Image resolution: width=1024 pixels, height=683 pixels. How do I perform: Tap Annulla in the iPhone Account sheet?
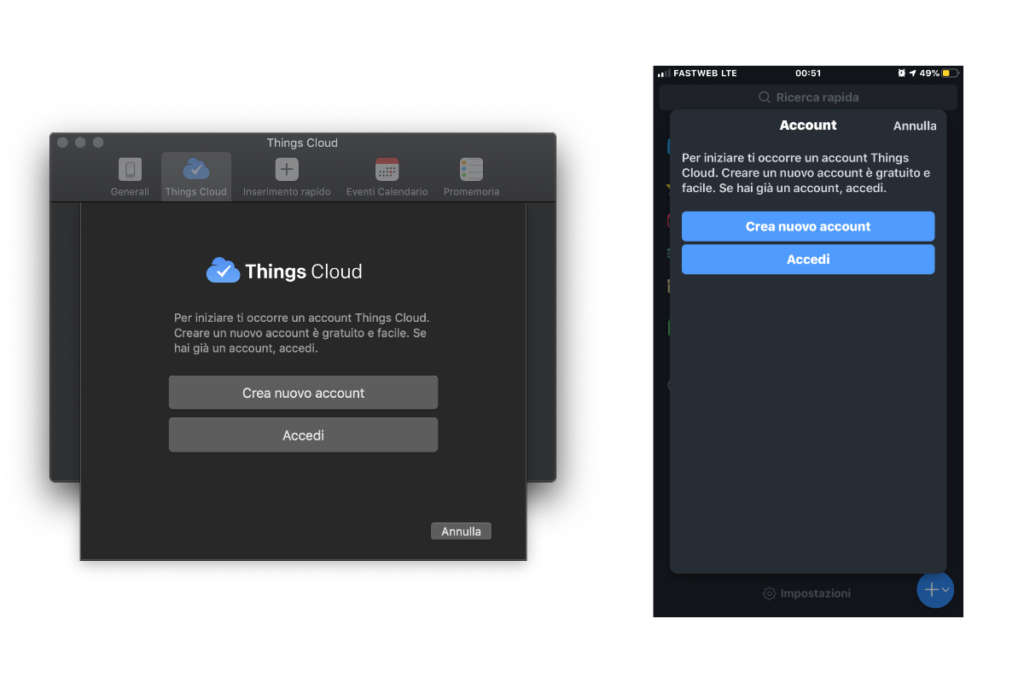[914, 126]
